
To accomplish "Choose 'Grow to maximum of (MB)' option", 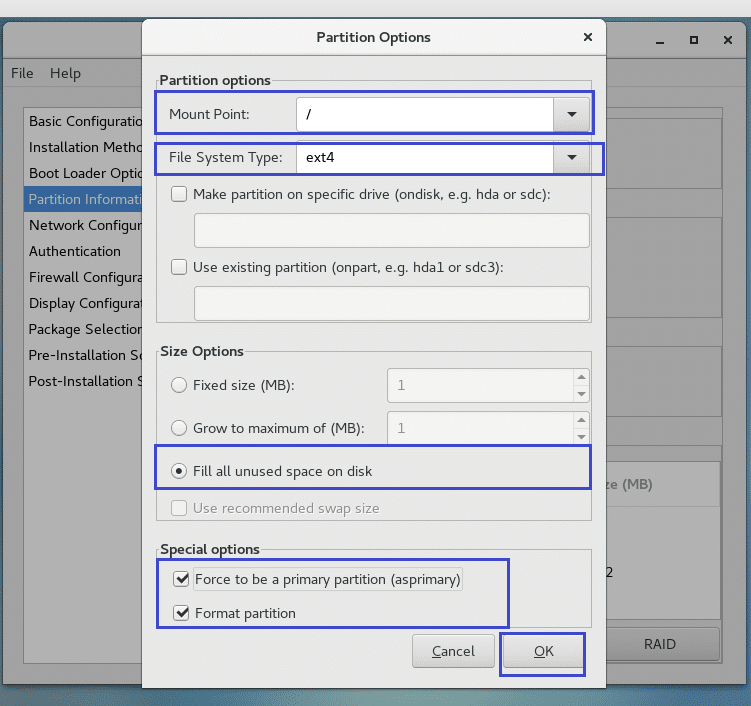I will click(x=180, y=428).
